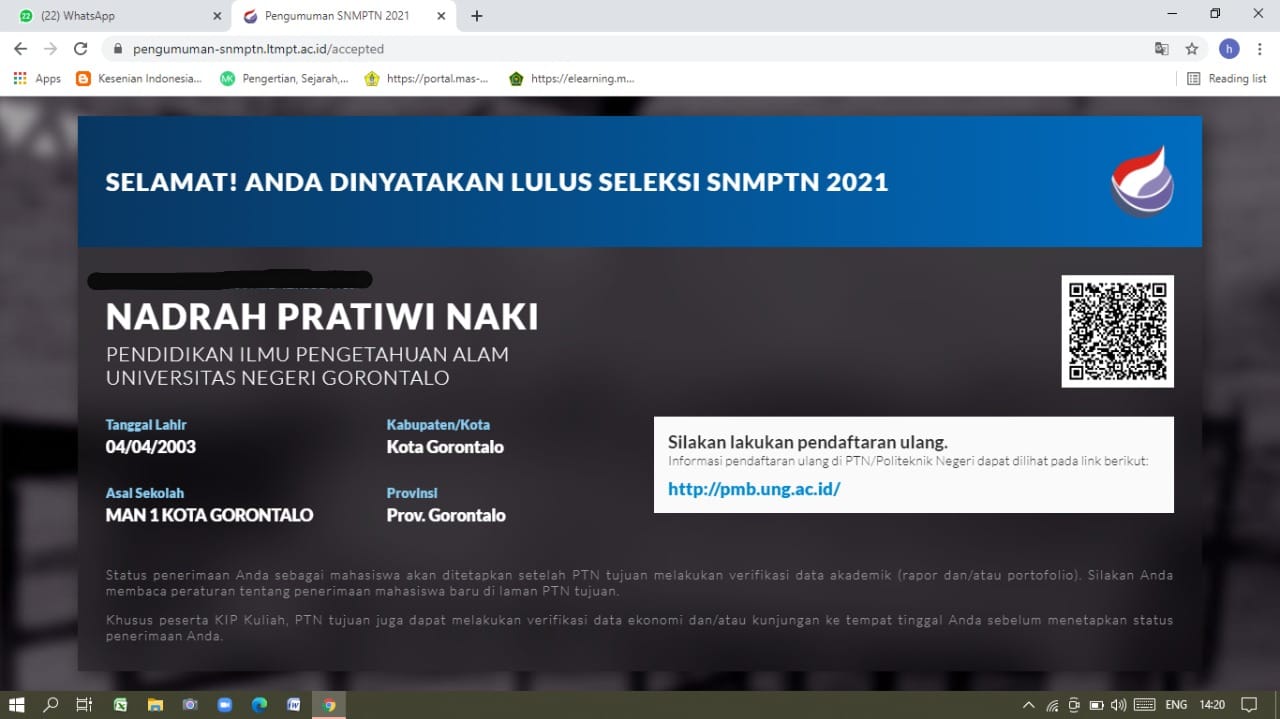Select the Pengumuman SNMPTN 2021 tab
The height and width of the screenshot is (719, 1280).
(345, 16)
